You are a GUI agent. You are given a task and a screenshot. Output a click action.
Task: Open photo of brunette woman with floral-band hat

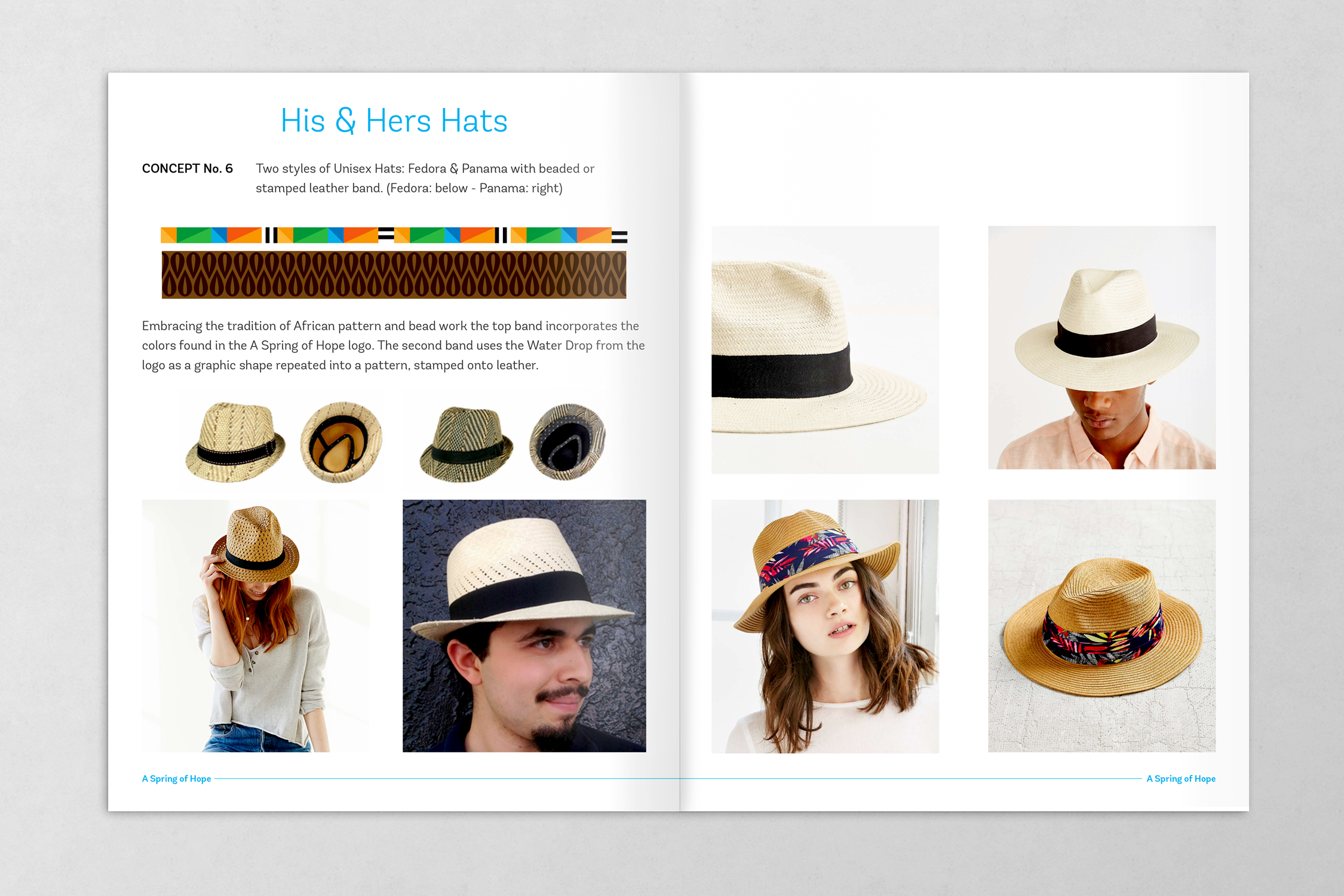825,626
